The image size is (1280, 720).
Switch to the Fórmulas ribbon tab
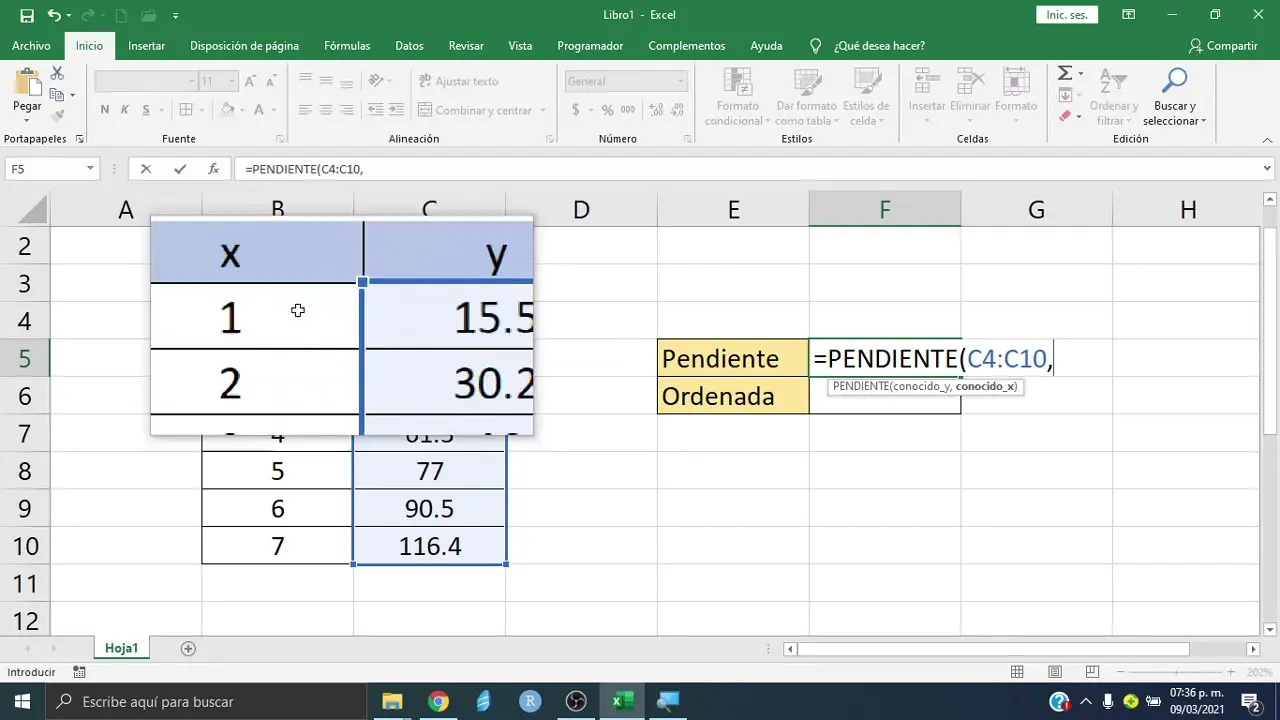(x=346, y=46)
